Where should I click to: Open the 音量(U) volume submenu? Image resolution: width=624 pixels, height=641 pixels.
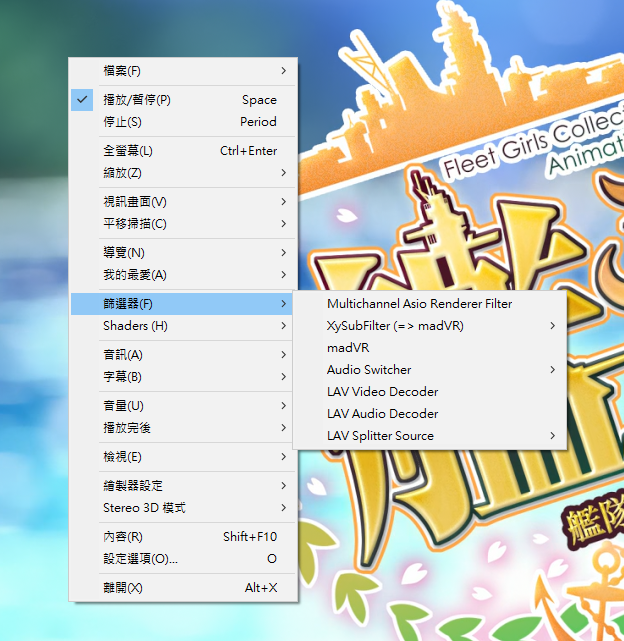[183, 406]
